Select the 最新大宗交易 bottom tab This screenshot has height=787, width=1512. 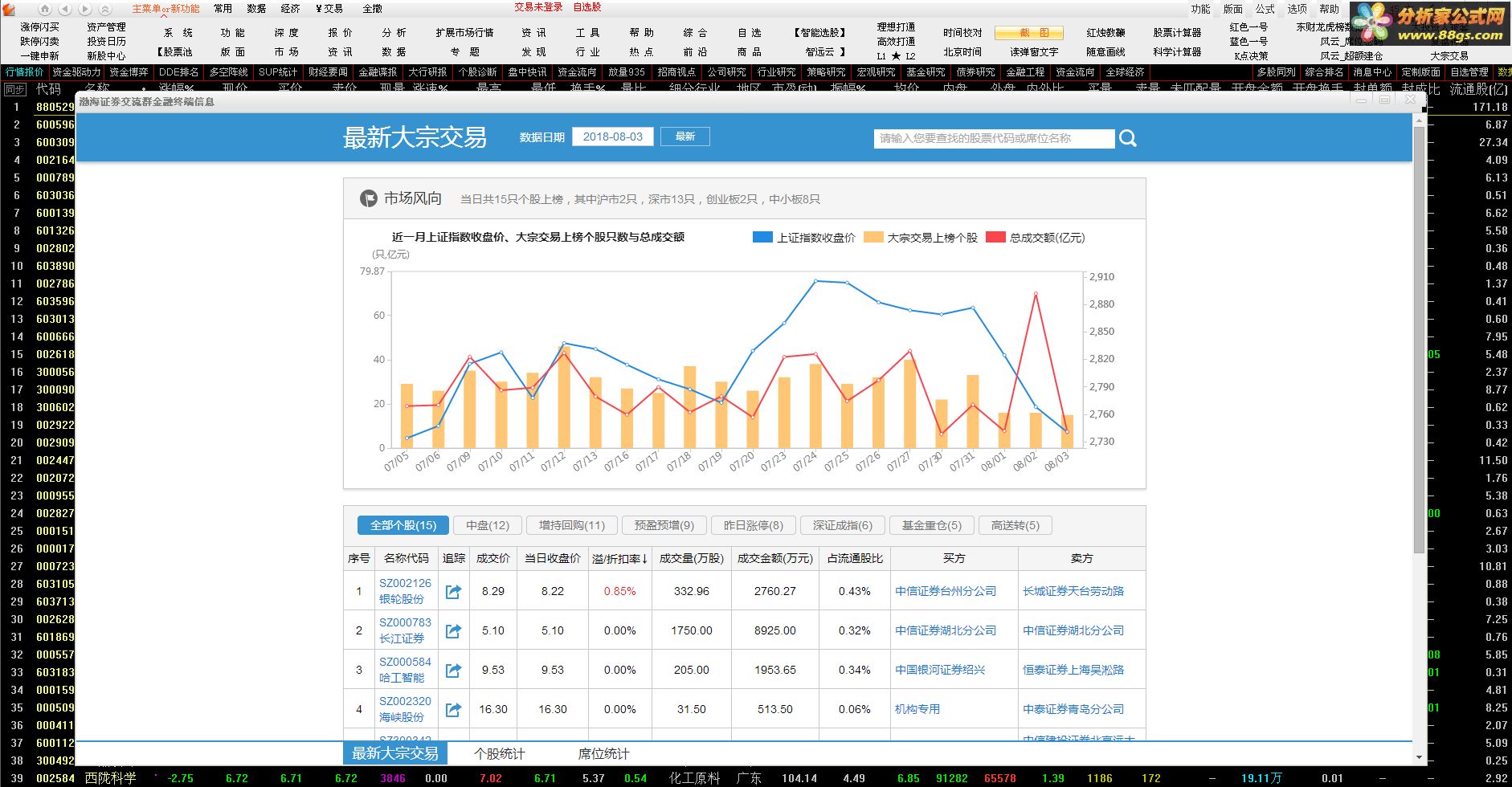(395, 753)
